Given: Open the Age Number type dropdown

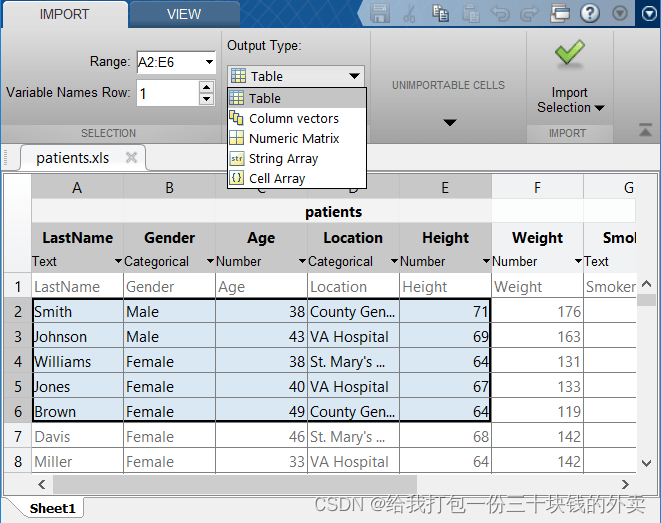Looking at the screenshot, I should coord(302,261).
